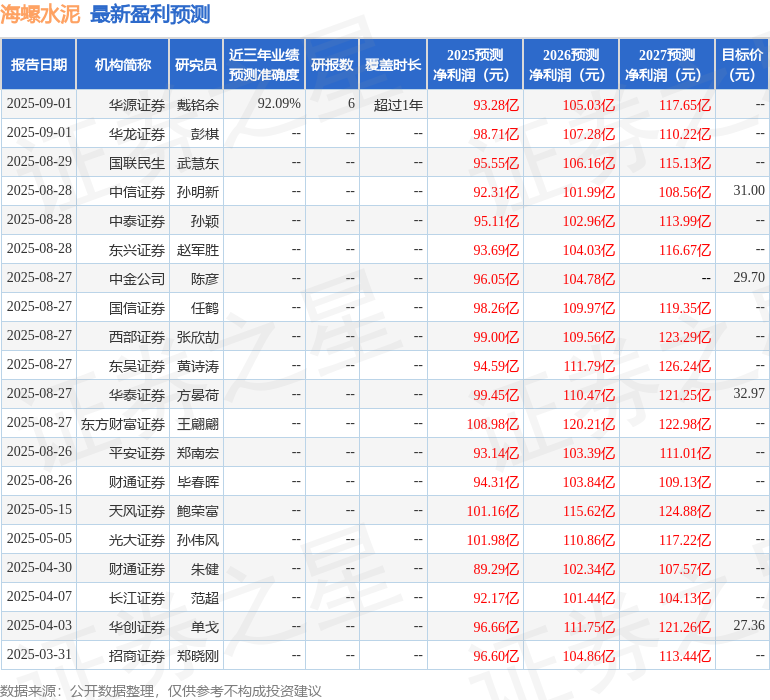Click the 海螺水泥 title text

(40, 14)
